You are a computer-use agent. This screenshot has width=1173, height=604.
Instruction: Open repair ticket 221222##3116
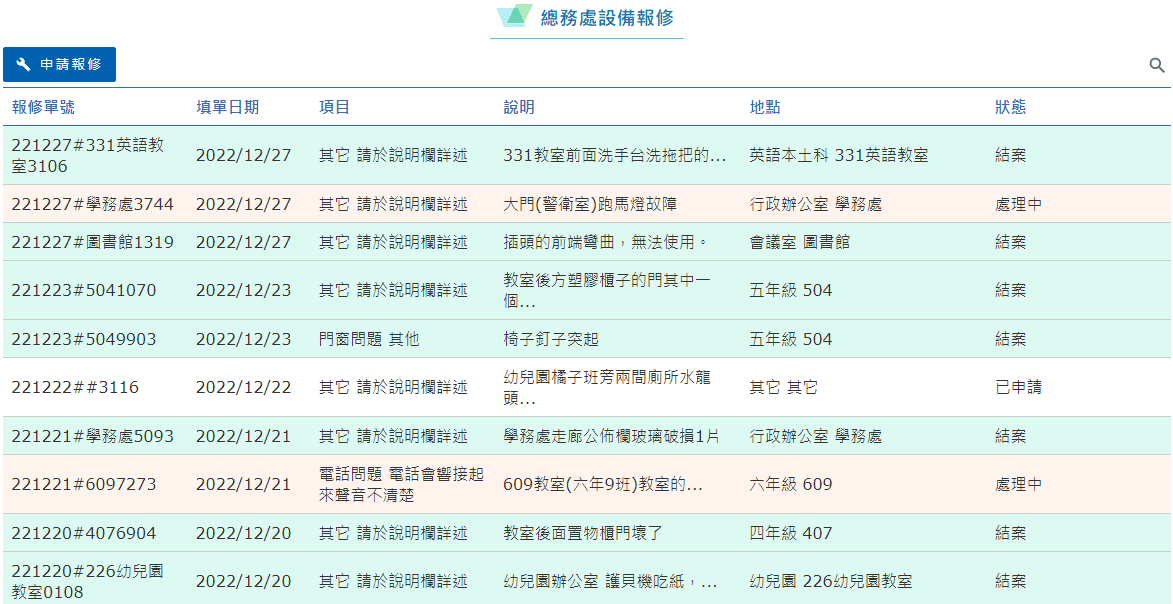point(75,387)
